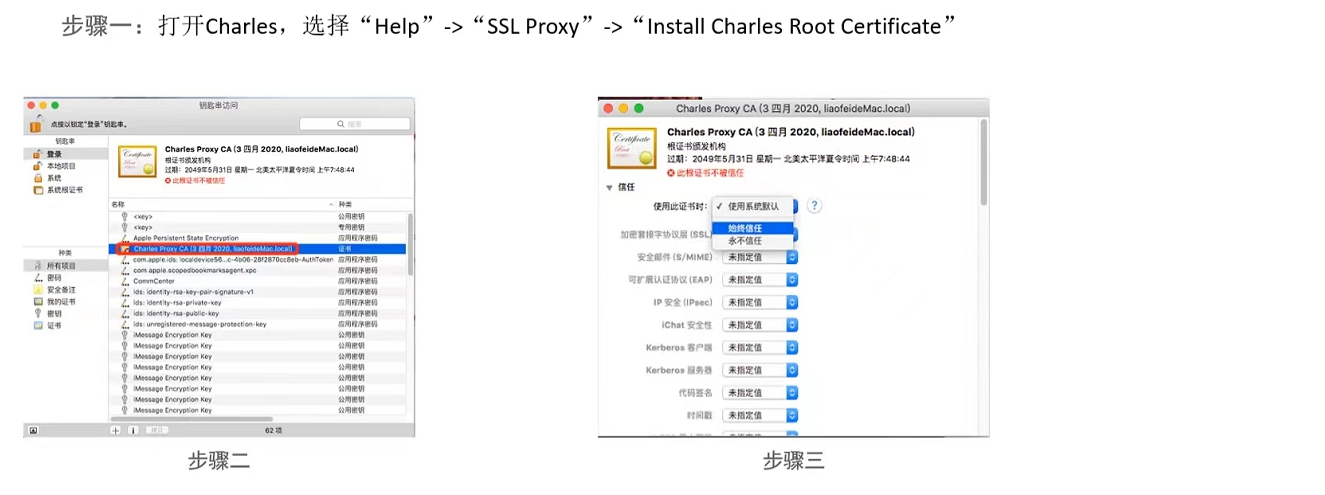The image size is (1325, 495).
Task: Click the first <key> row in list
Action: 258,216
